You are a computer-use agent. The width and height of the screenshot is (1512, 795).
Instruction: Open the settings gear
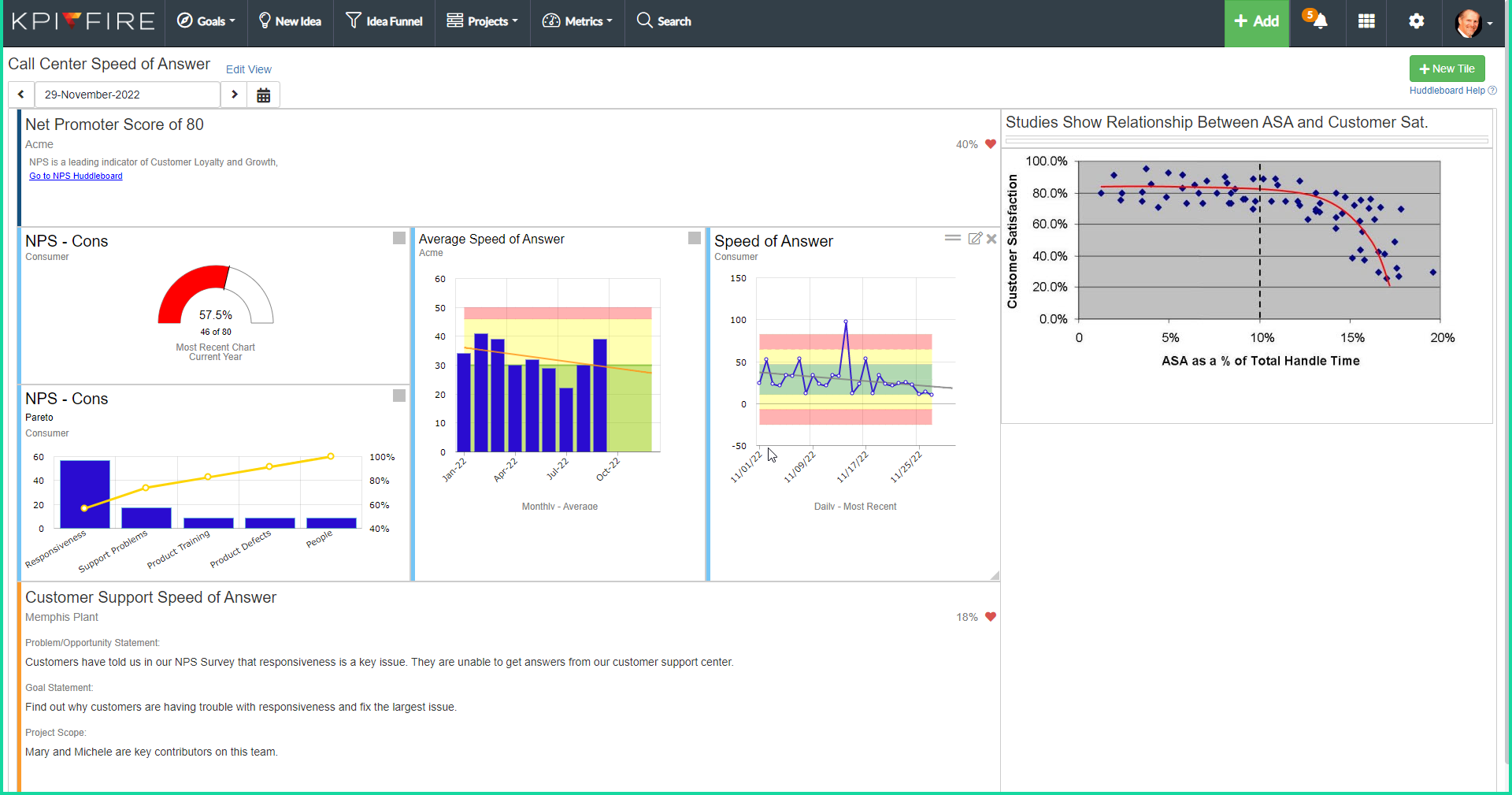1415,22
